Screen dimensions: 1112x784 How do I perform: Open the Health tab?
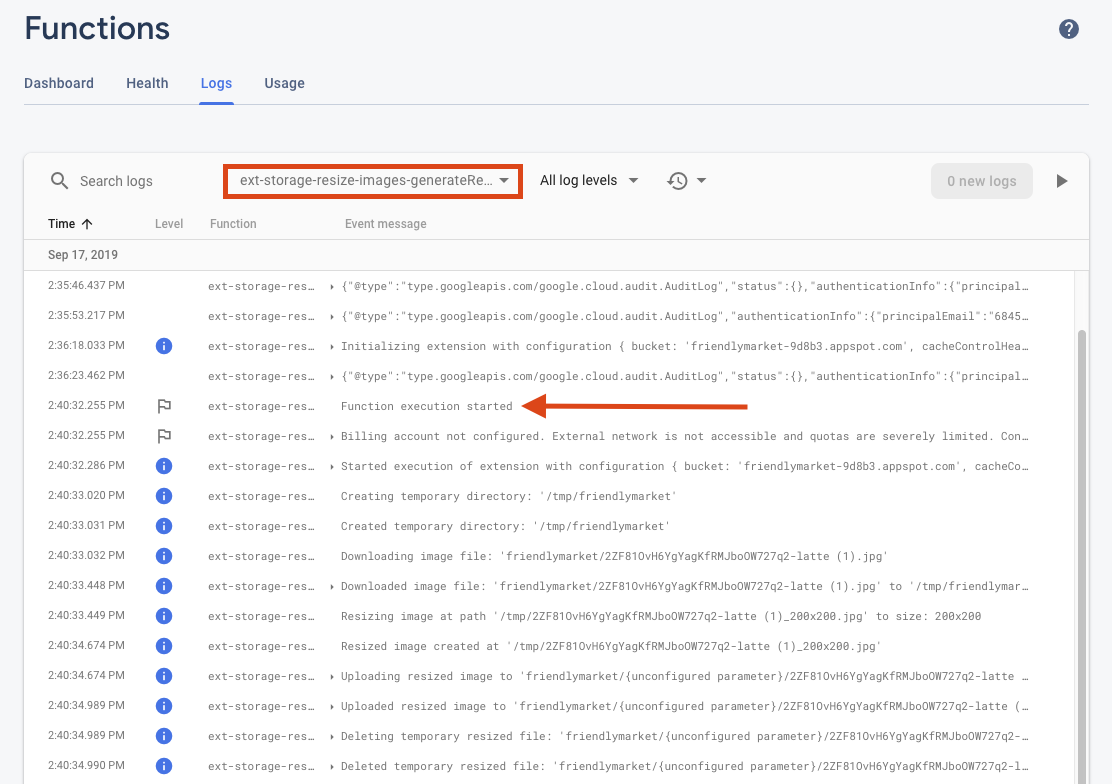pyautogui.click(x=147, y=83)
